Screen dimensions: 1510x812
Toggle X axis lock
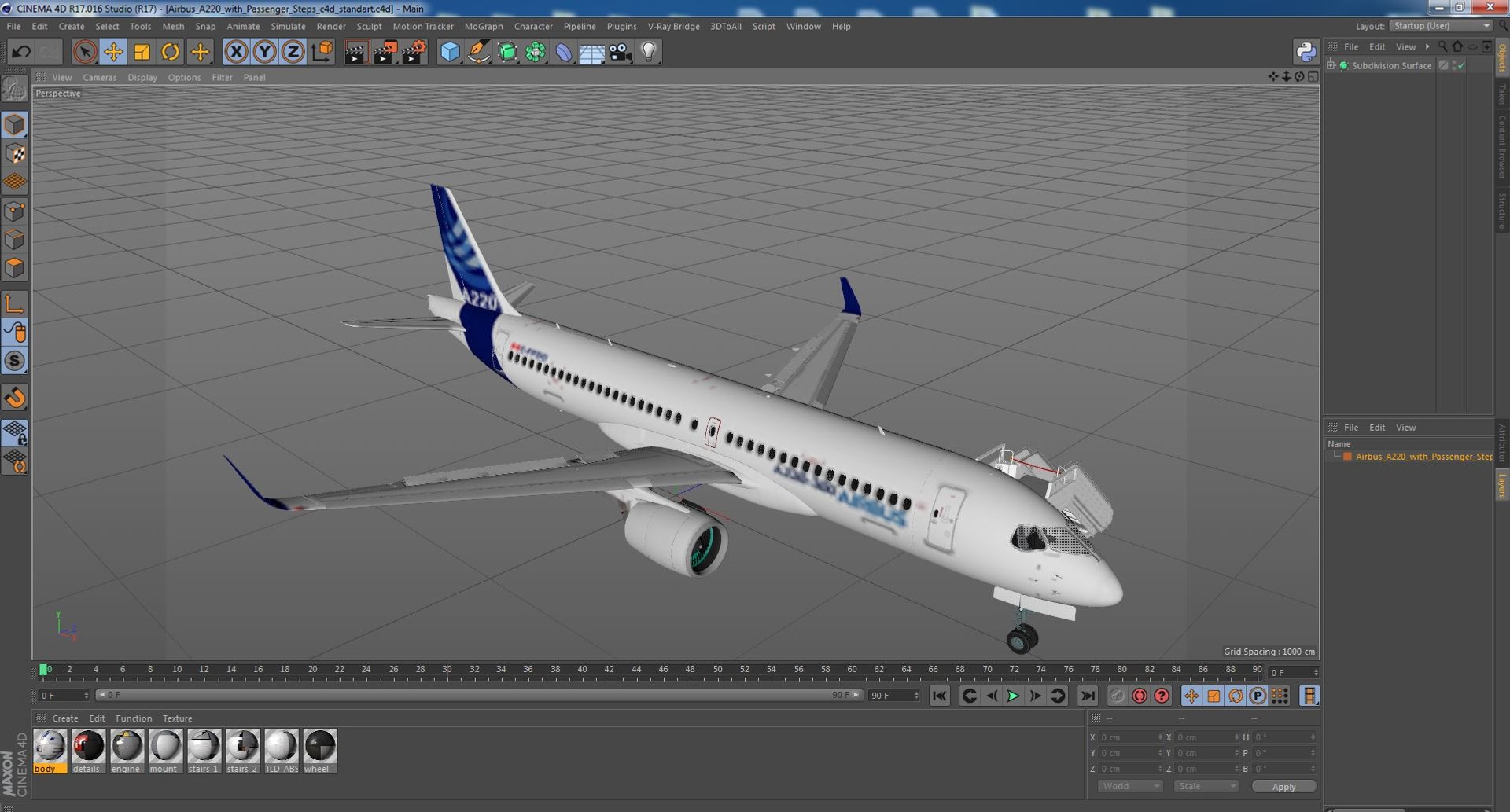[236, 53]
